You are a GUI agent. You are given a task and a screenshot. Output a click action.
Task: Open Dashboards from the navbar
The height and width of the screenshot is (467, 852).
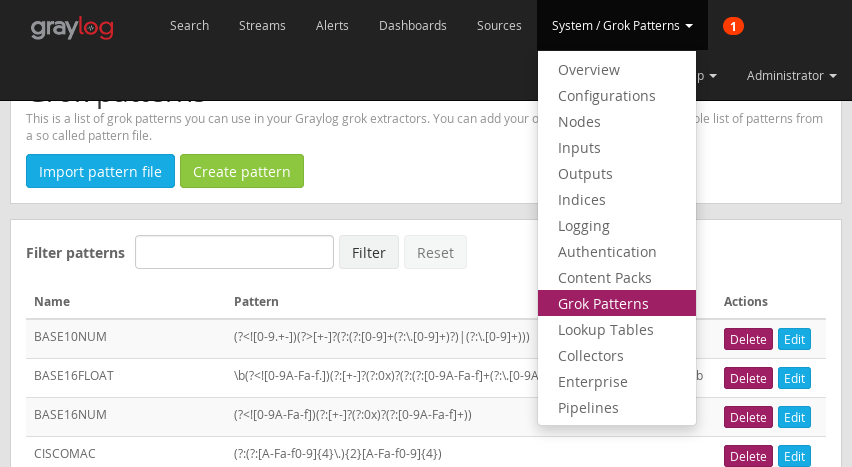tap(412, 26)
